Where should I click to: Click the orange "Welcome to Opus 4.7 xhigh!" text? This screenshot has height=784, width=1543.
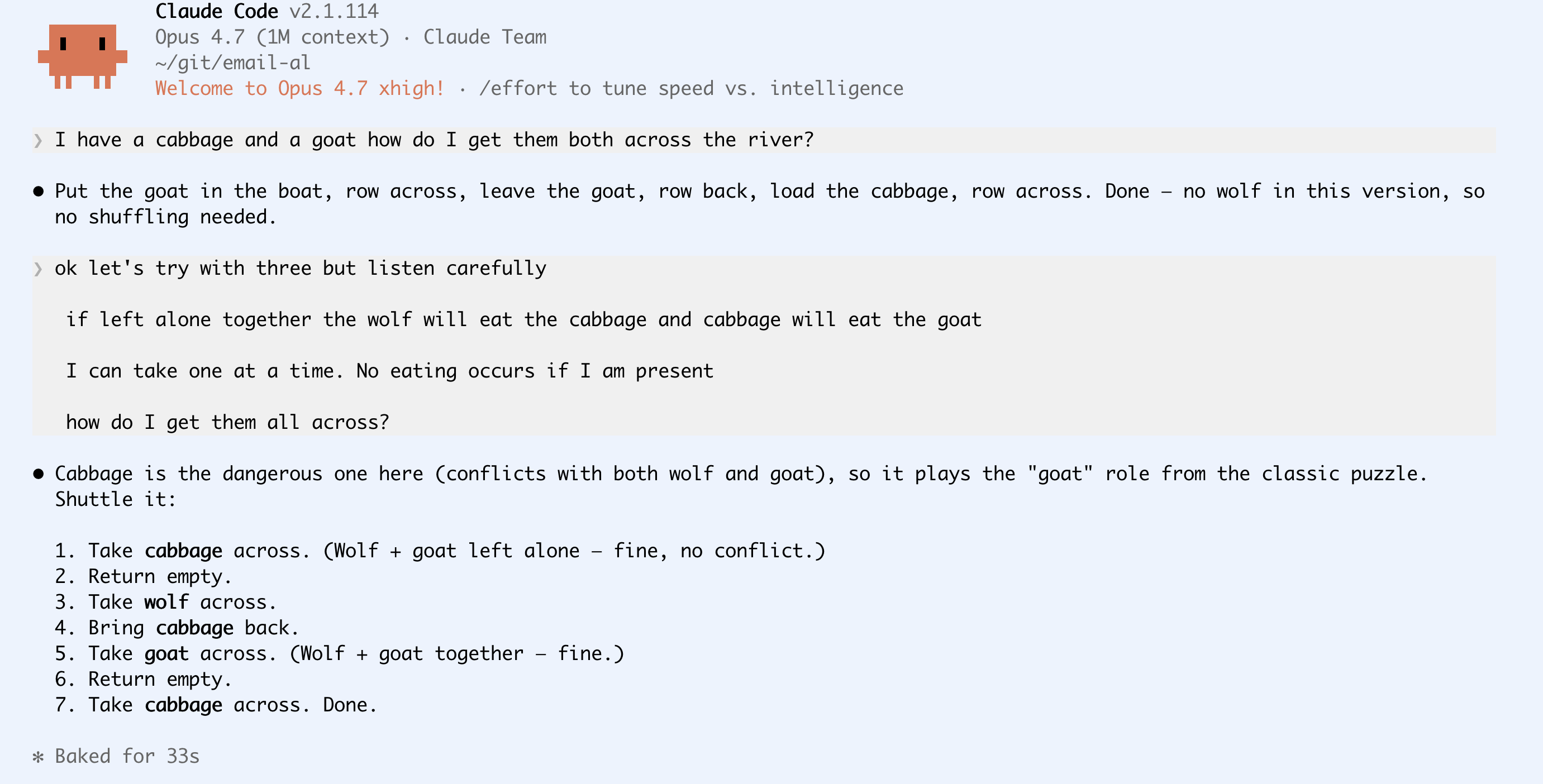(x=299, y=89)
